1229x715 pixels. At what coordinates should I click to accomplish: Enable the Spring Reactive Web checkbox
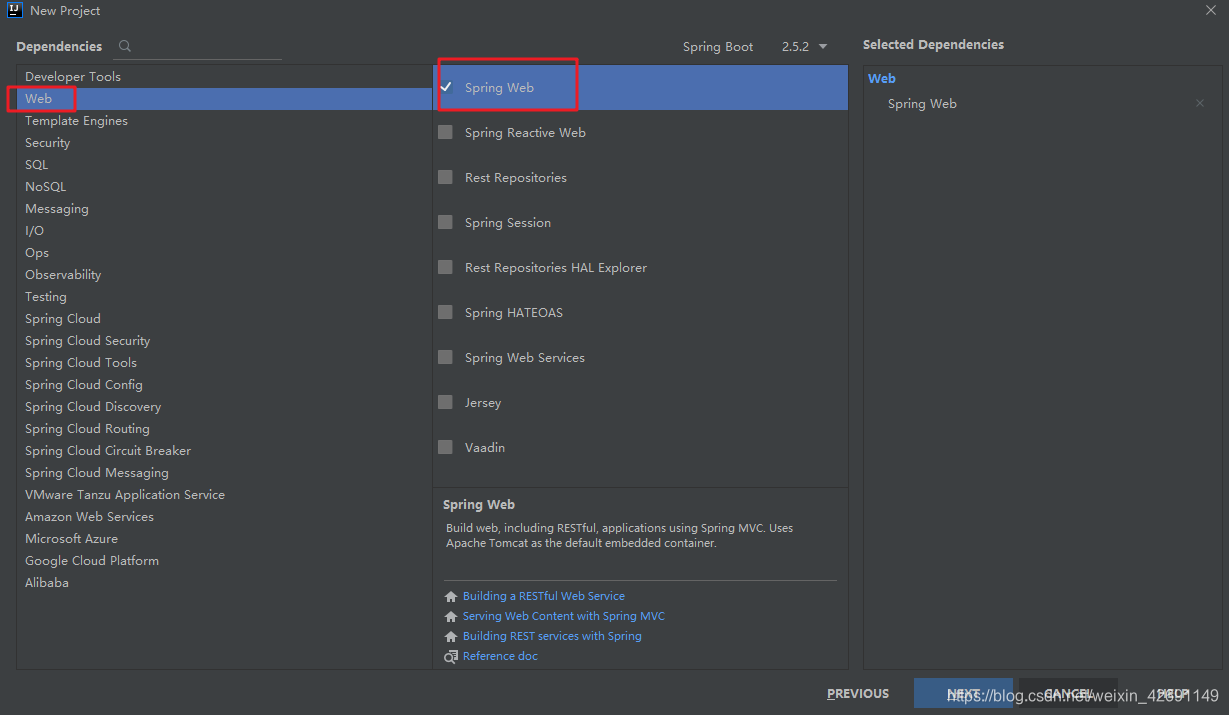(x=446, y=132)
